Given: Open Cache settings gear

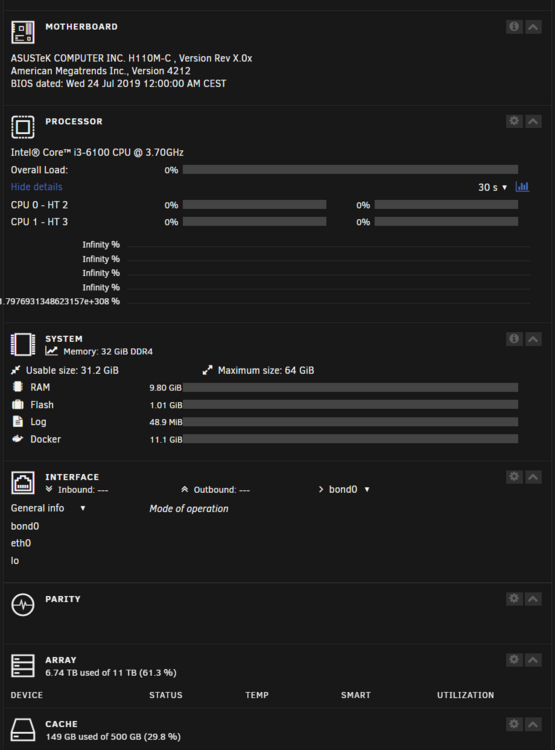Looking at the screenshot, I should pyautogui.click(x=514, y=724).
